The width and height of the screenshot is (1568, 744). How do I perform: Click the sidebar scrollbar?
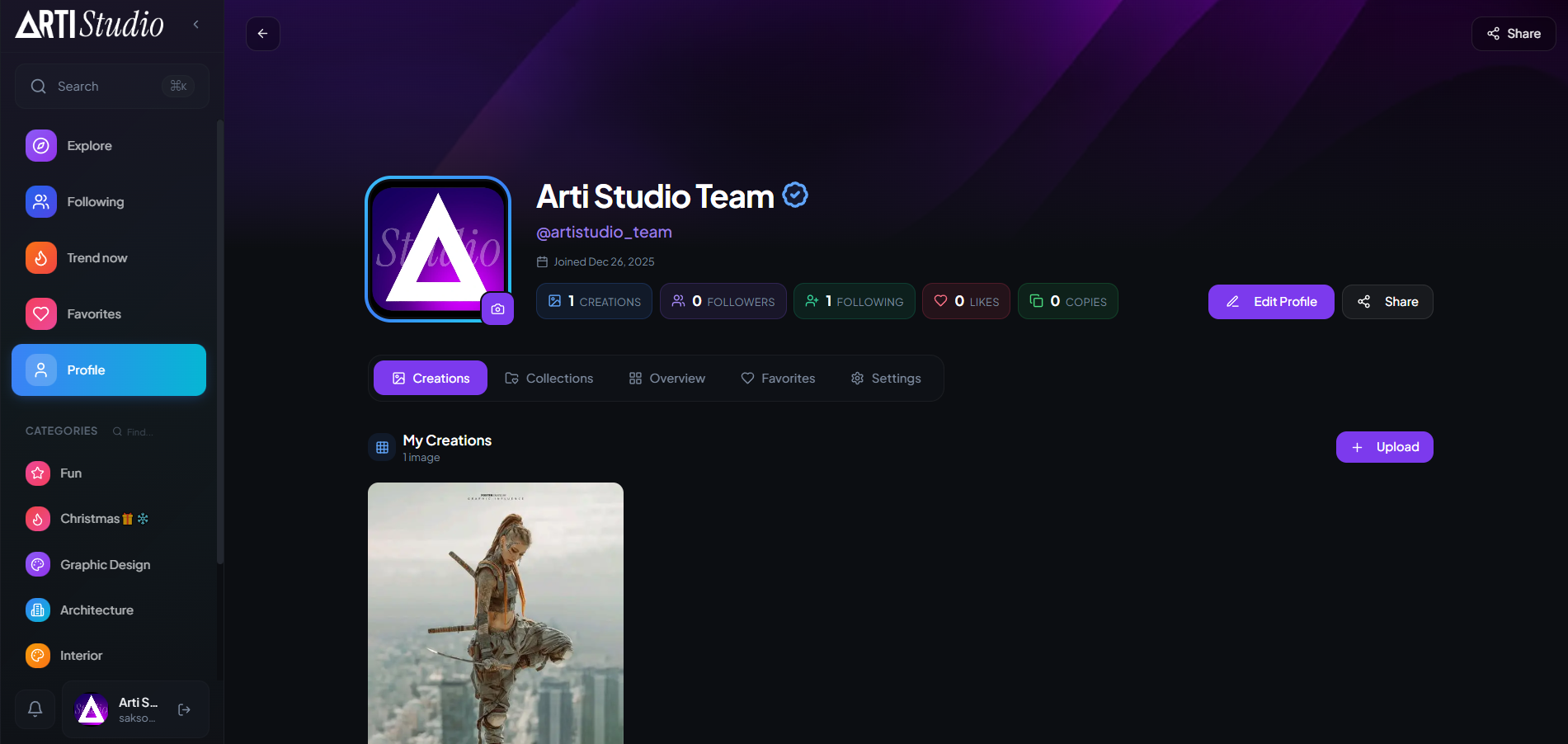coord(219,342)
